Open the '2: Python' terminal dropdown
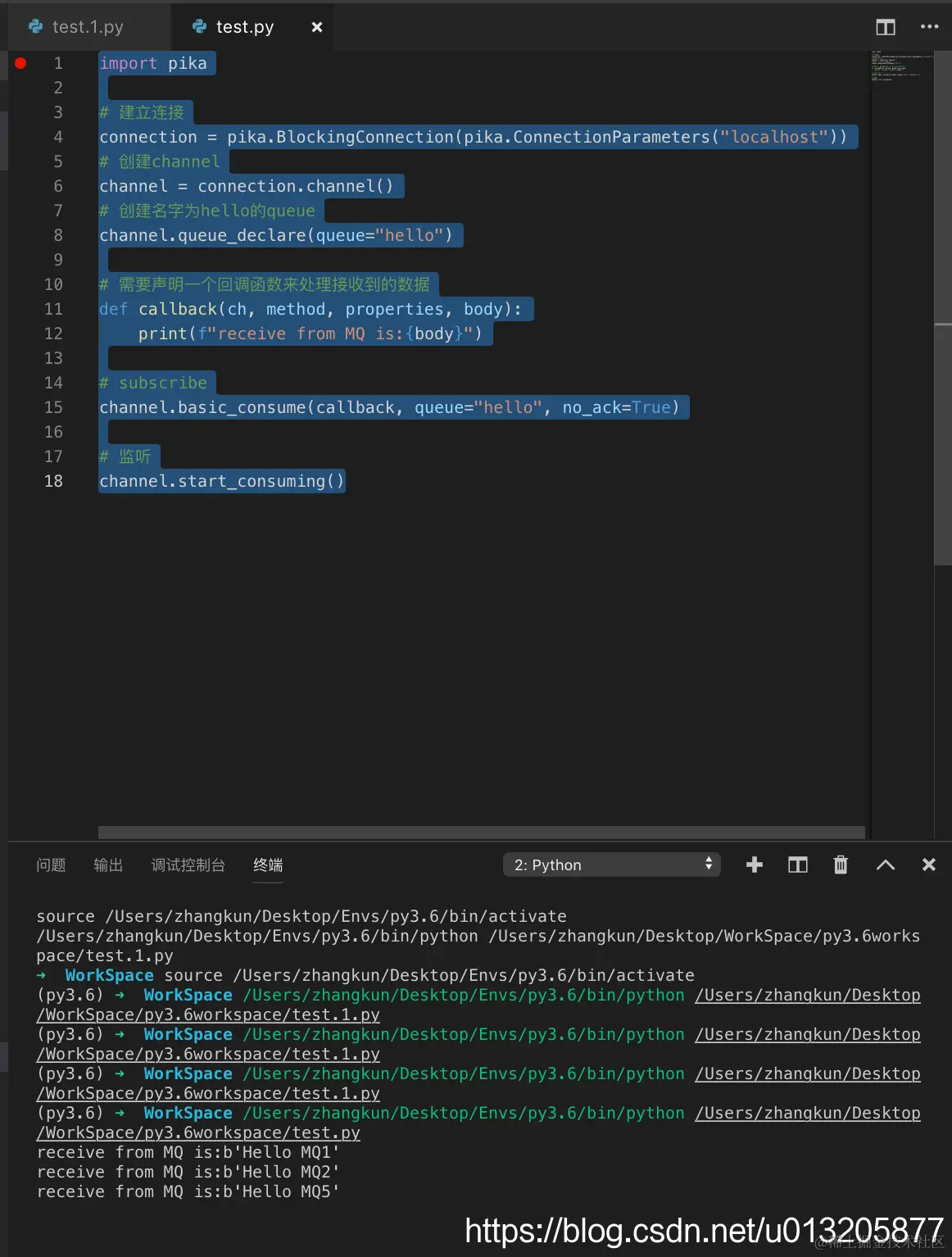Image resolution: width=952 pixels, height=1257 pixels. click(x=612, y=864)
